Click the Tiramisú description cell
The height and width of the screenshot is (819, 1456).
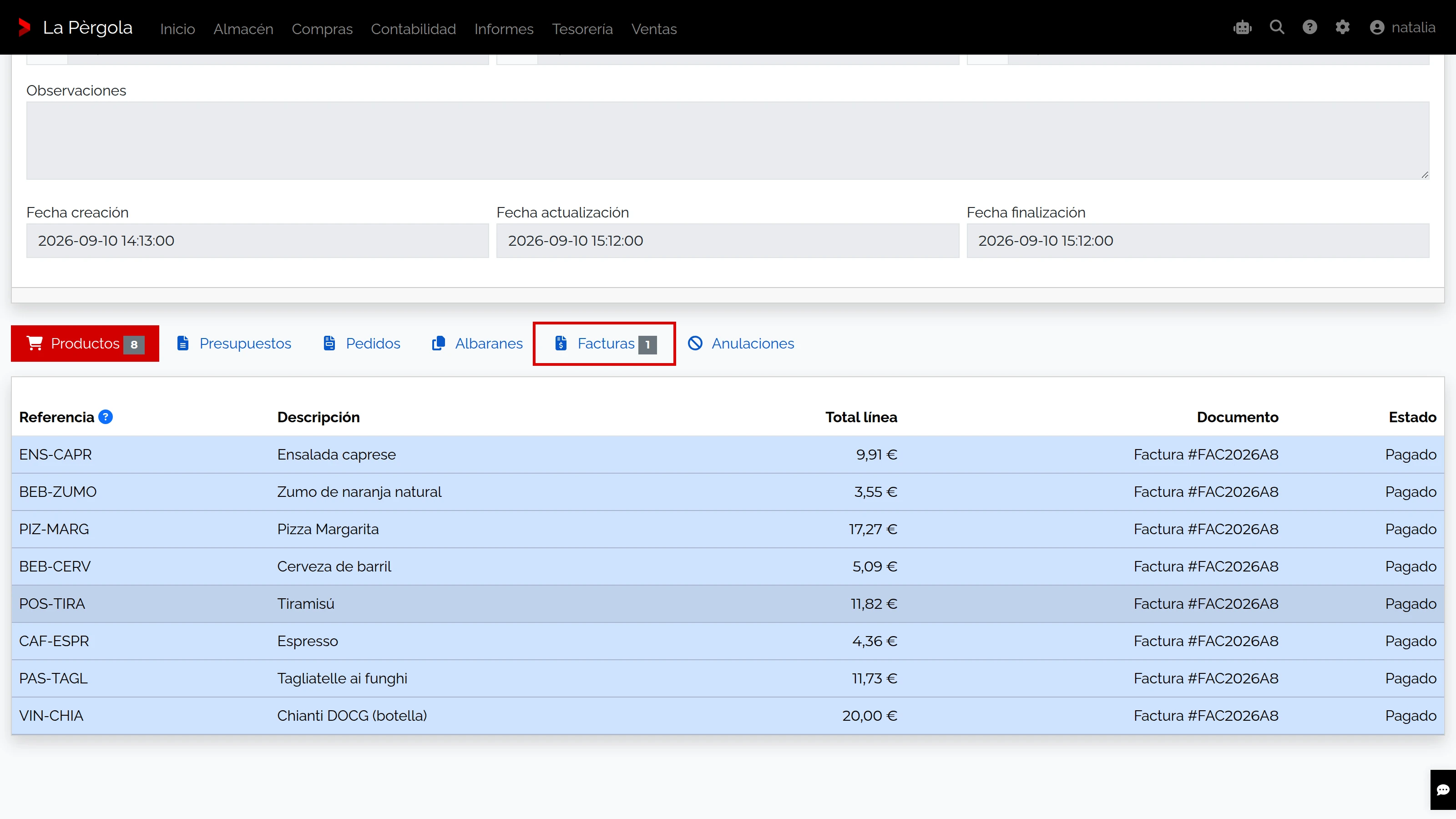coord(306,604)
